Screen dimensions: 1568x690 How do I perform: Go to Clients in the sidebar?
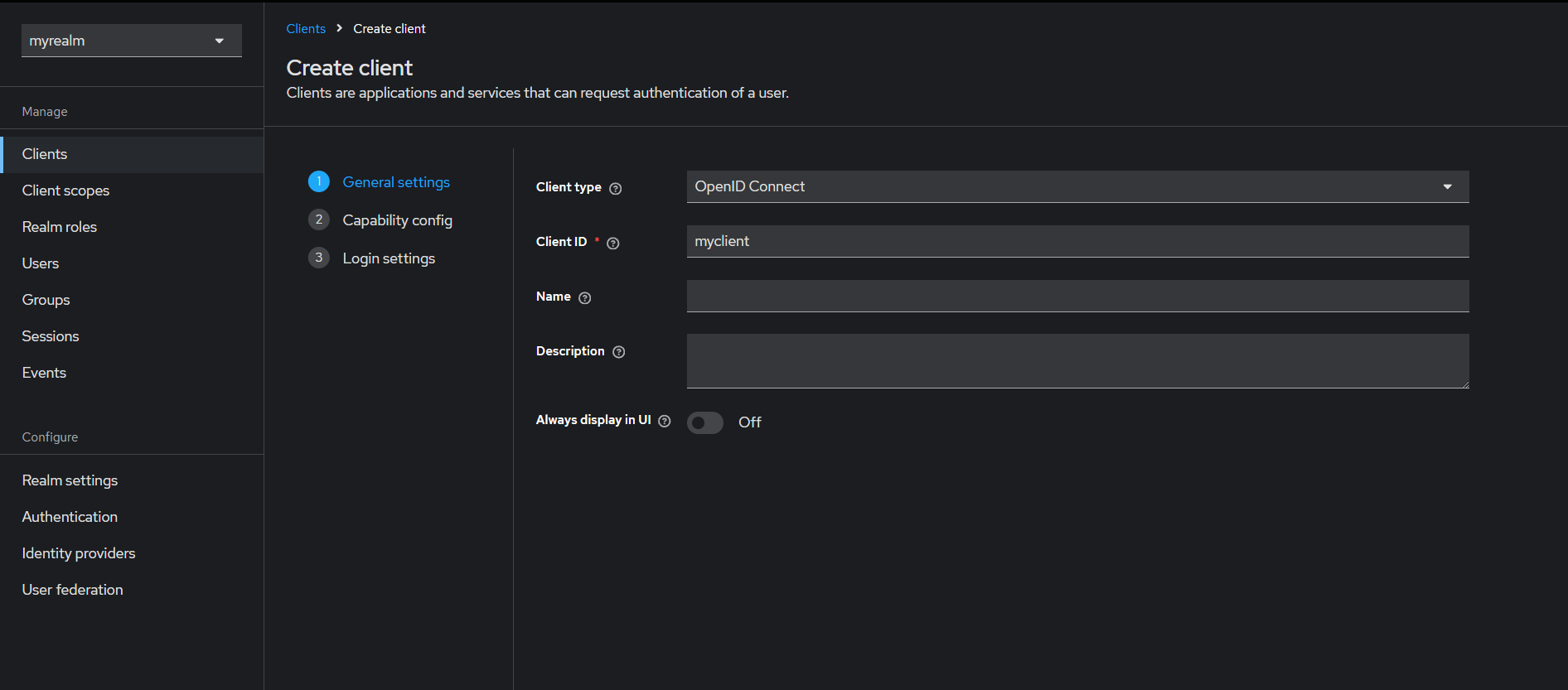[x=132, y=154]
